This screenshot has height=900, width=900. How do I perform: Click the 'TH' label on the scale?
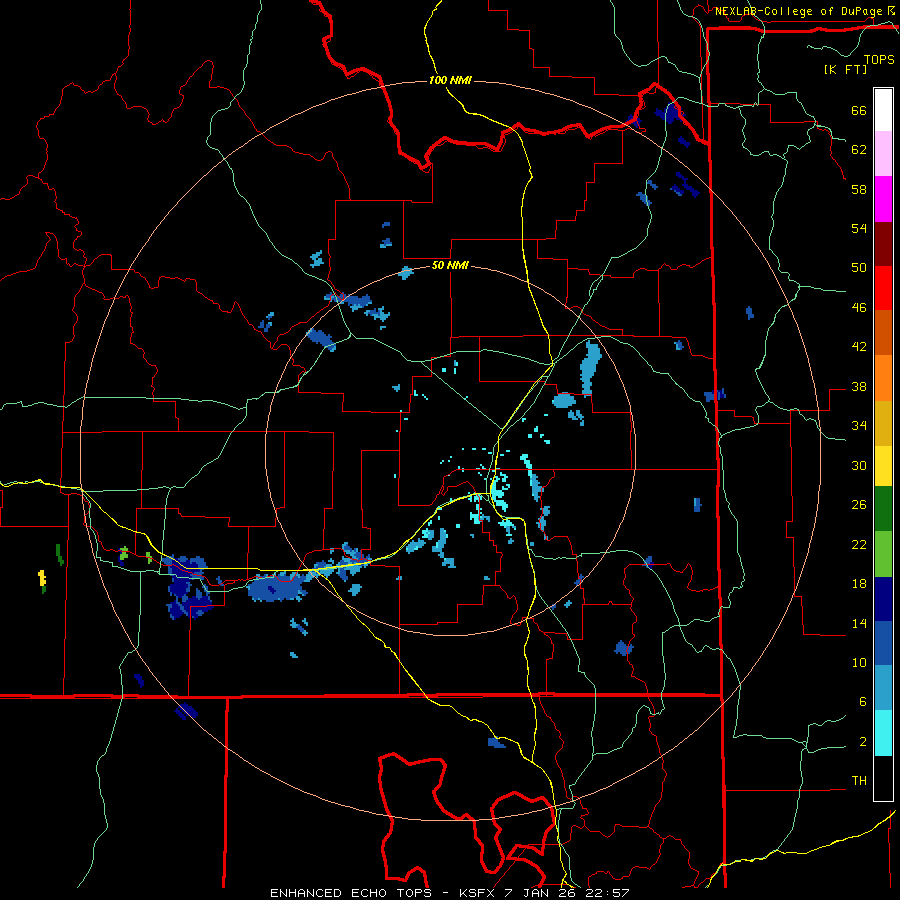coord(859,781)
